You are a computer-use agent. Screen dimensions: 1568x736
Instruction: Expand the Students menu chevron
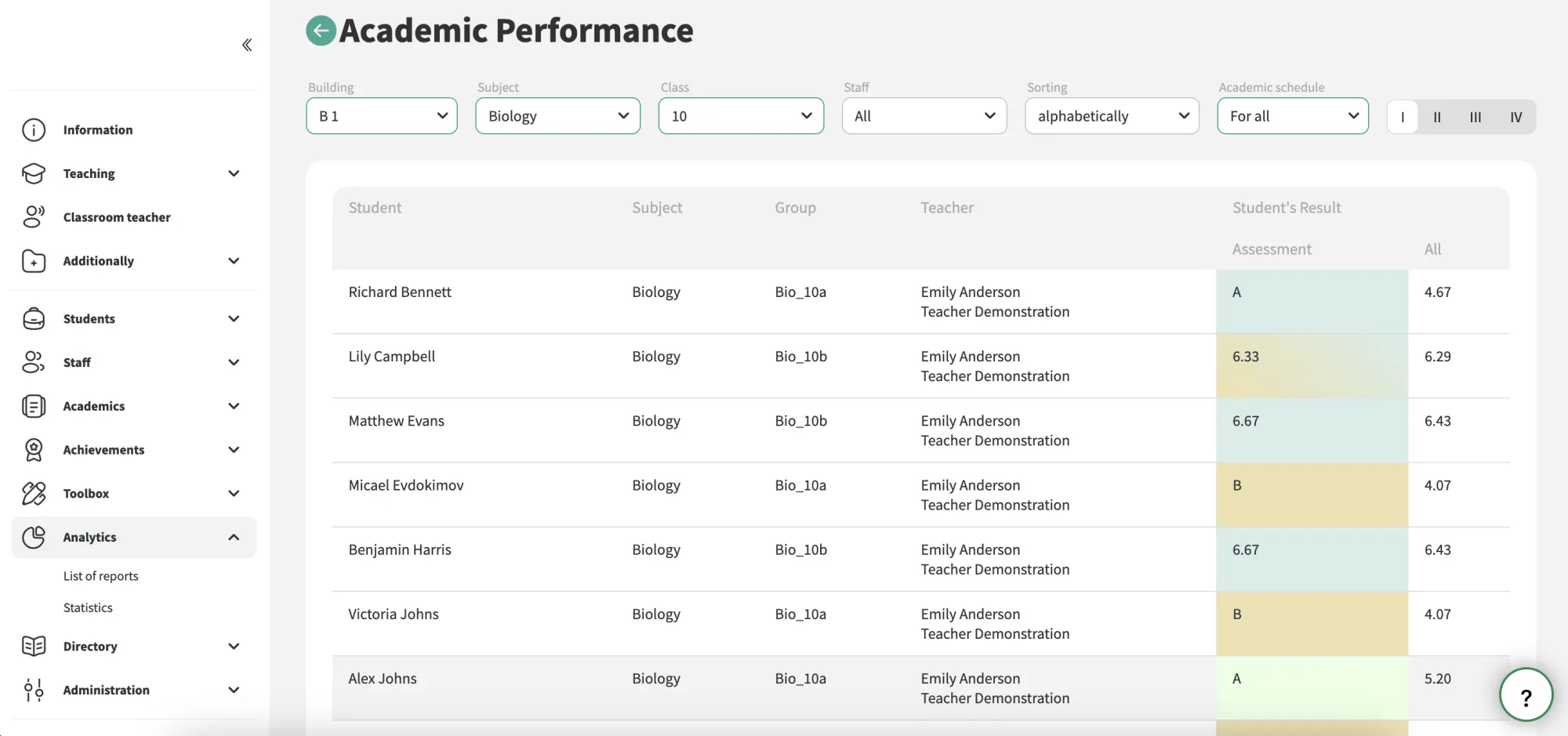click(x=234, y=319)
